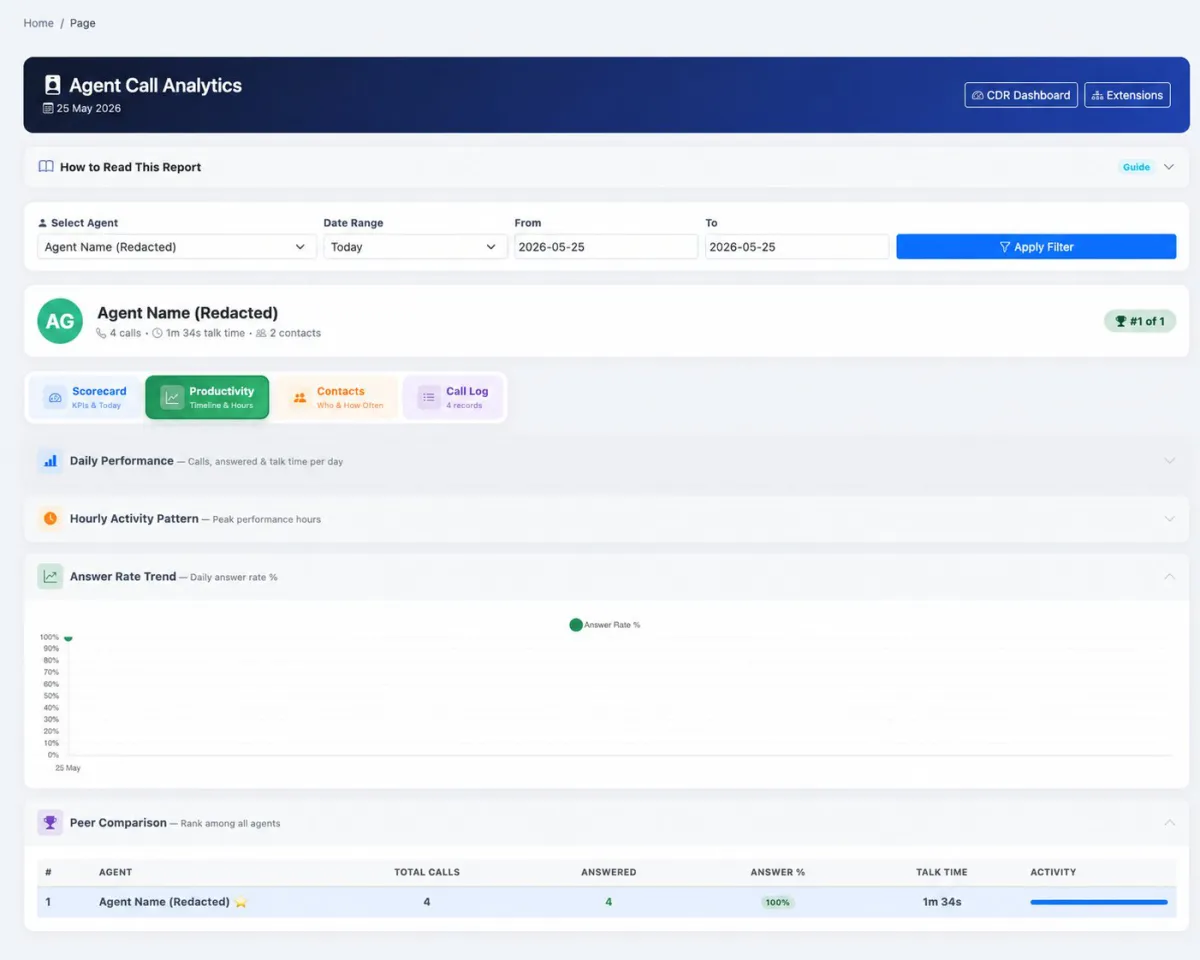1200x960 pixels.
Task: Click the To date field
Action: (797, 247)
